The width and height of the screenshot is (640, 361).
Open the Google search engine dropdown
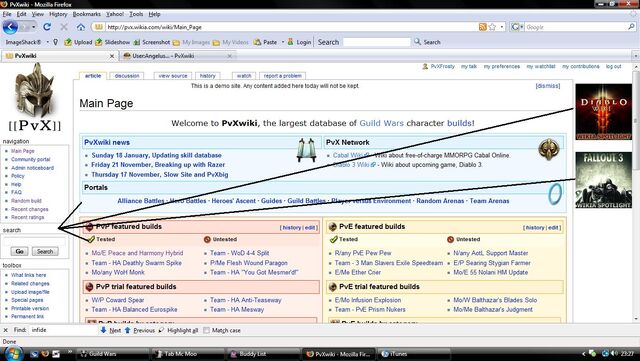click(518, 27)
